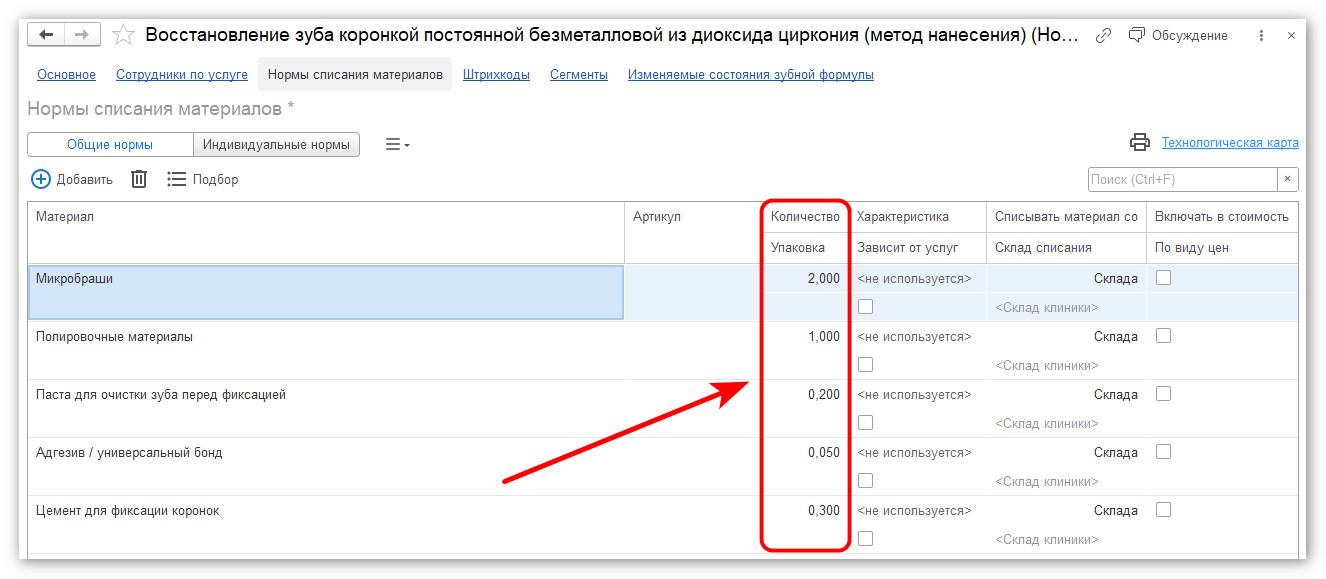1326x579 pixels.
Task: Go back with the left arrow button
Action: 47,35
